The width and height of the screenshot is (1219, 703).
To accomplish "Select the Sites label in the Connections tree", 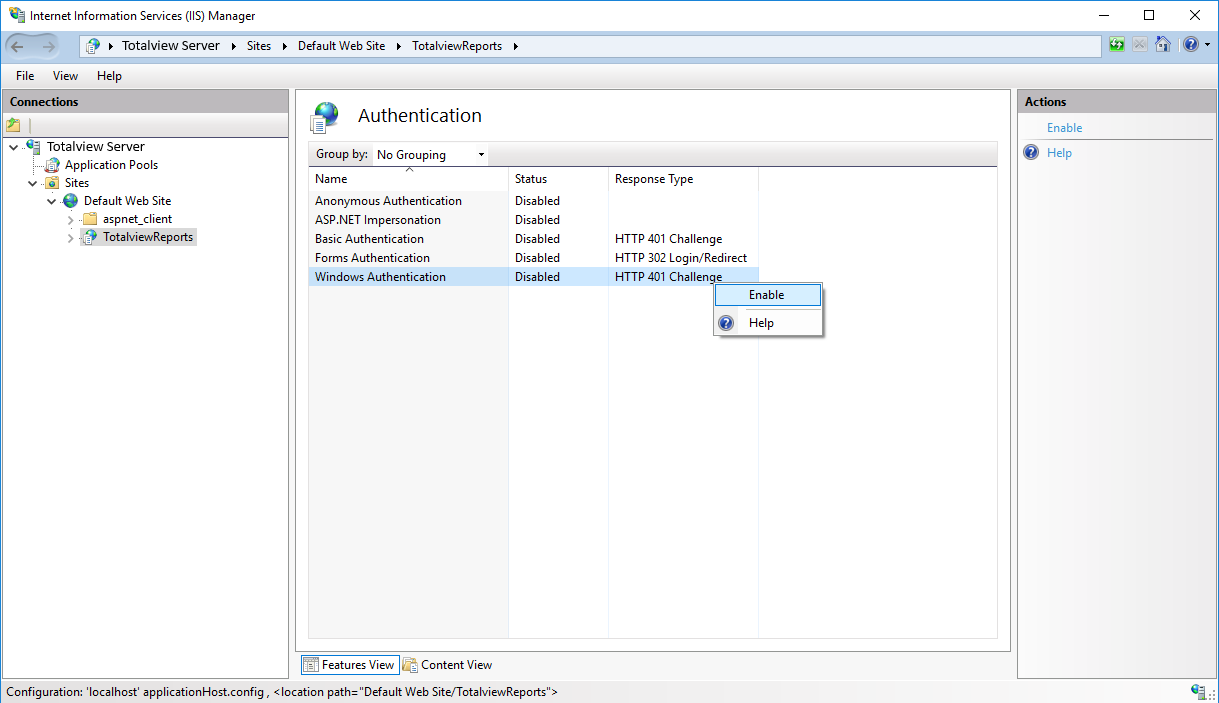I will (x=77, y=183).
